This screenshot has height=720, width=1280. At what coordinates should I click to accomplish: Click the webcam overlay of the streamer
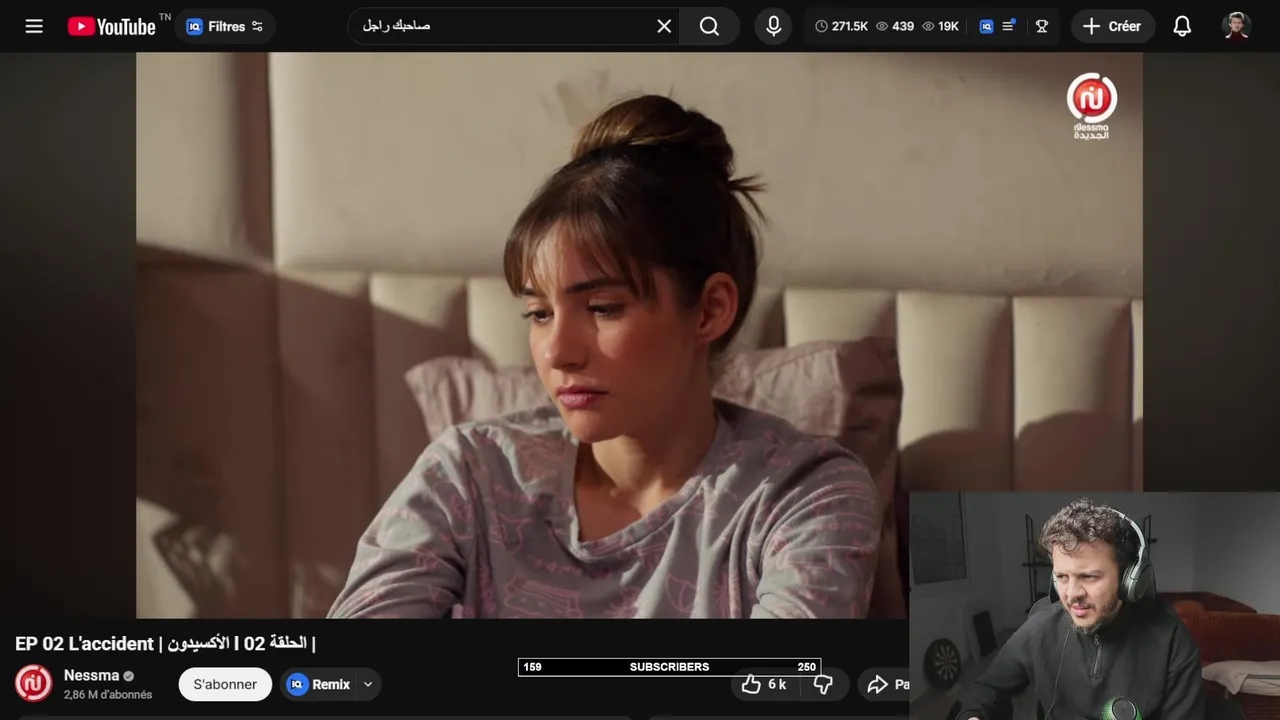1095,605
